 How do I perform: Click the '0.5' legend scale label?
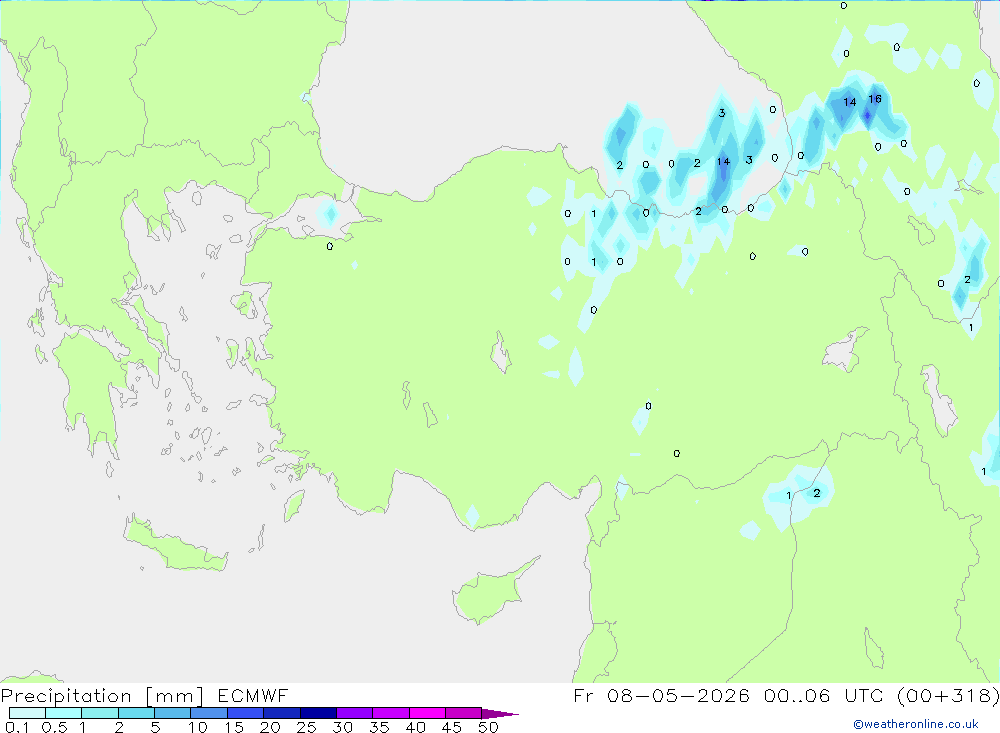[x=54, y=727]
